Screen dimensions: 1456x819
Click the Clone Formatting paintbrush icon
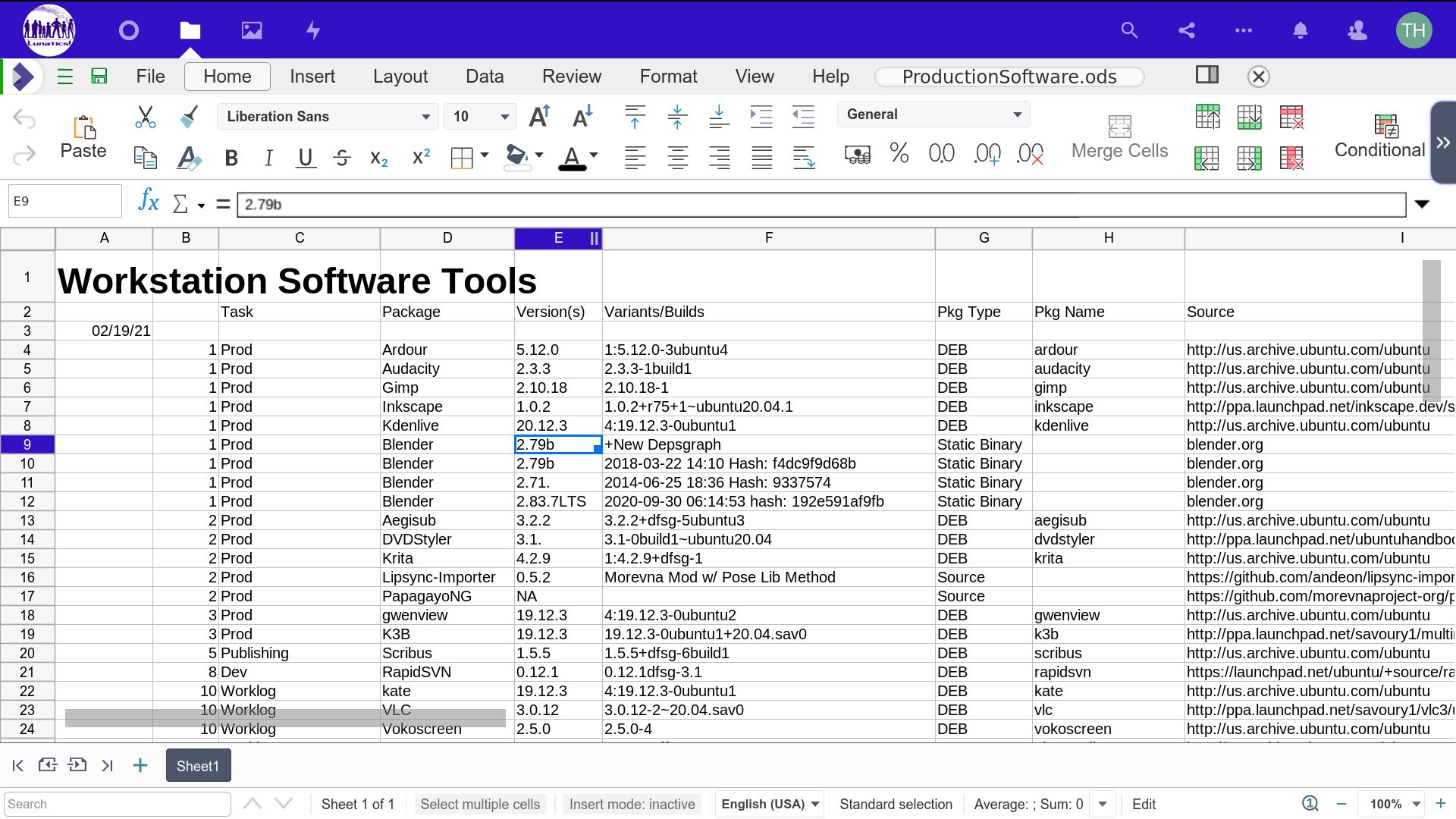pyautogui.click(x=189, y=117)
